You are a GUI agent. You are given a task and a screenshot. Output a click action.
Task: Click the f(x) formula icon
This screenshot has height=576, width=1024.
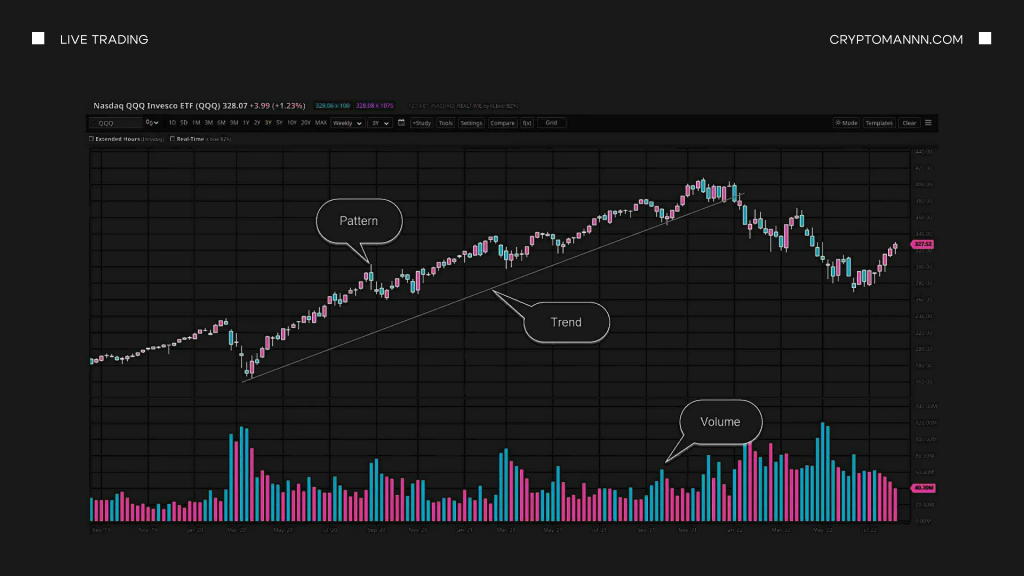(x=527, y=123)
